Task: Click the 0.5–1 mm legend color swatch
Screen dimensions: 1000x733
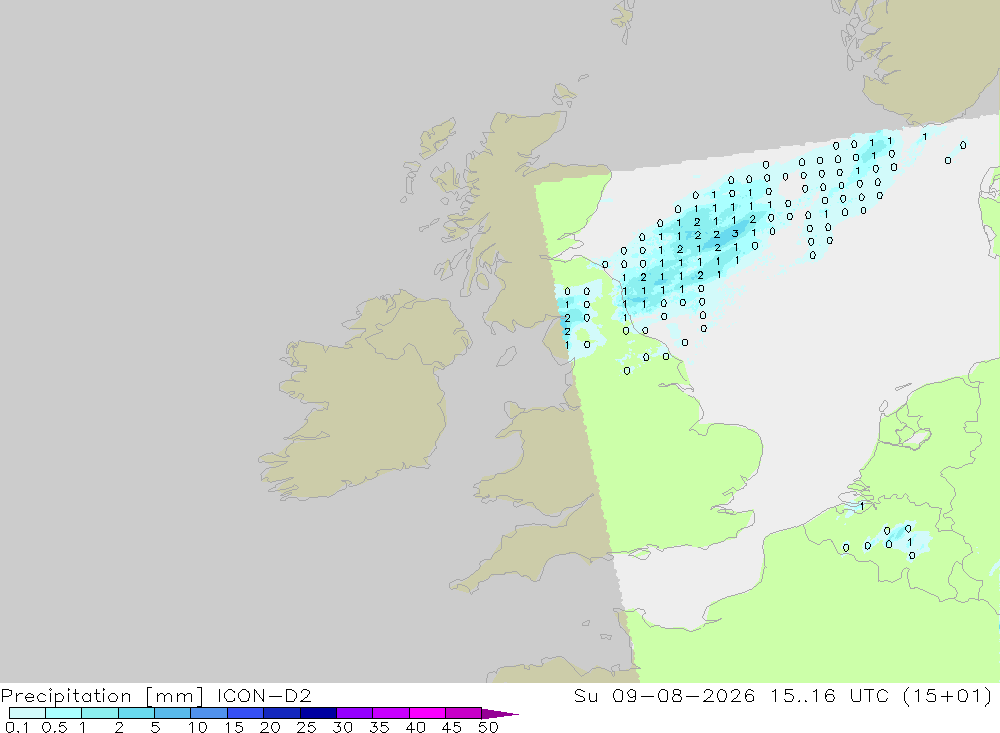Action: [x=63, y=713]
